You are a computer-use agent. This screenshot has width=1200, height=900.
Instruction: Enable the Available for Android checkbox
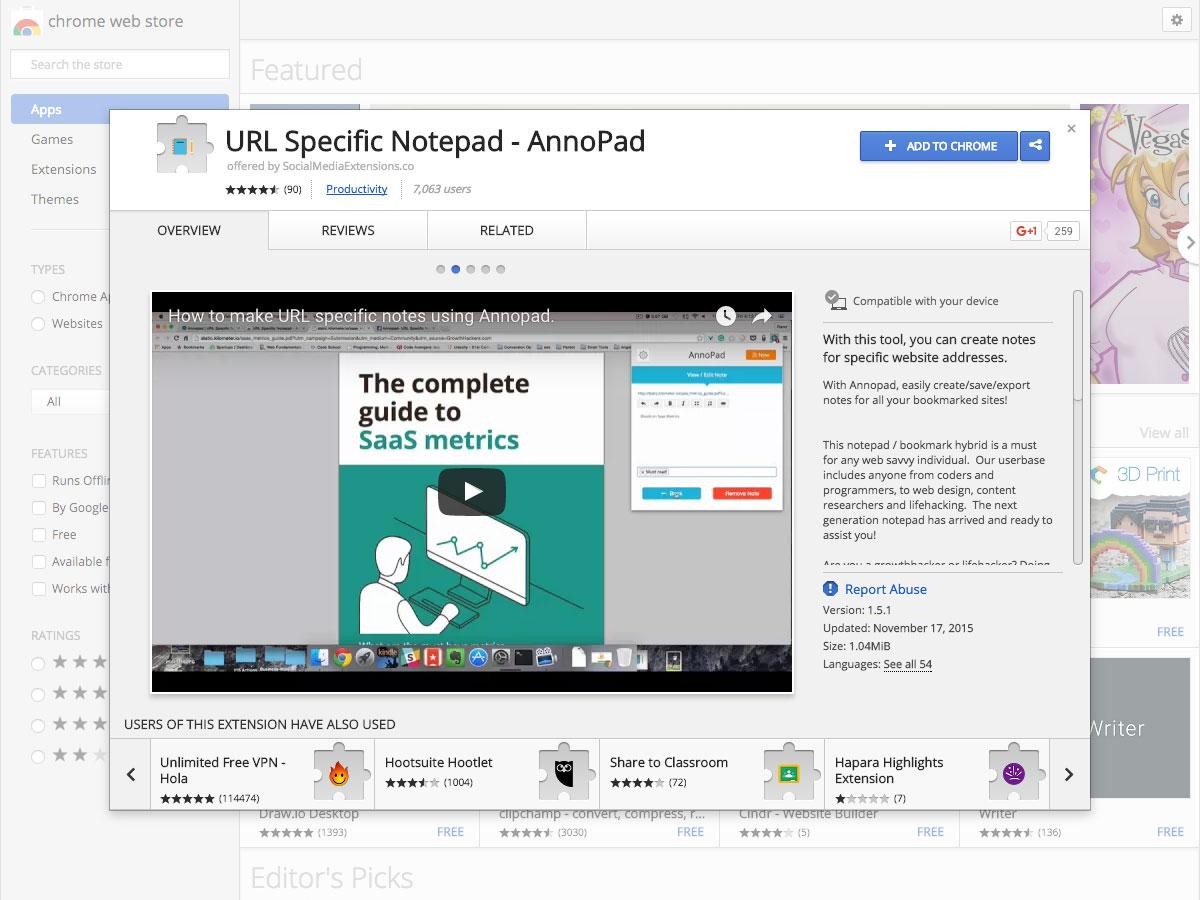[39, 562]
